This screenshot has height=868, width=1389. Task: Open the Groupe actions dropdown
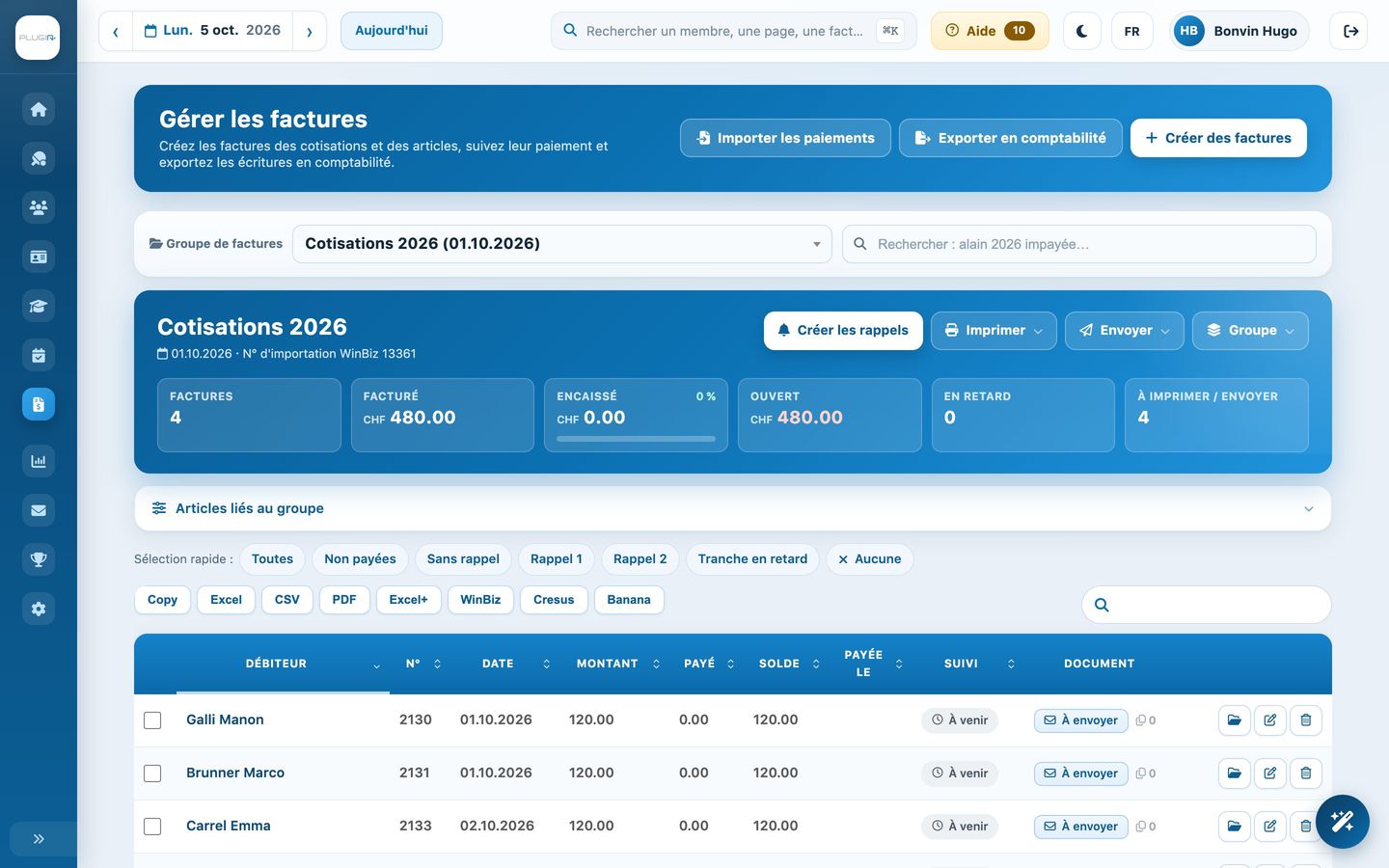1250,331
